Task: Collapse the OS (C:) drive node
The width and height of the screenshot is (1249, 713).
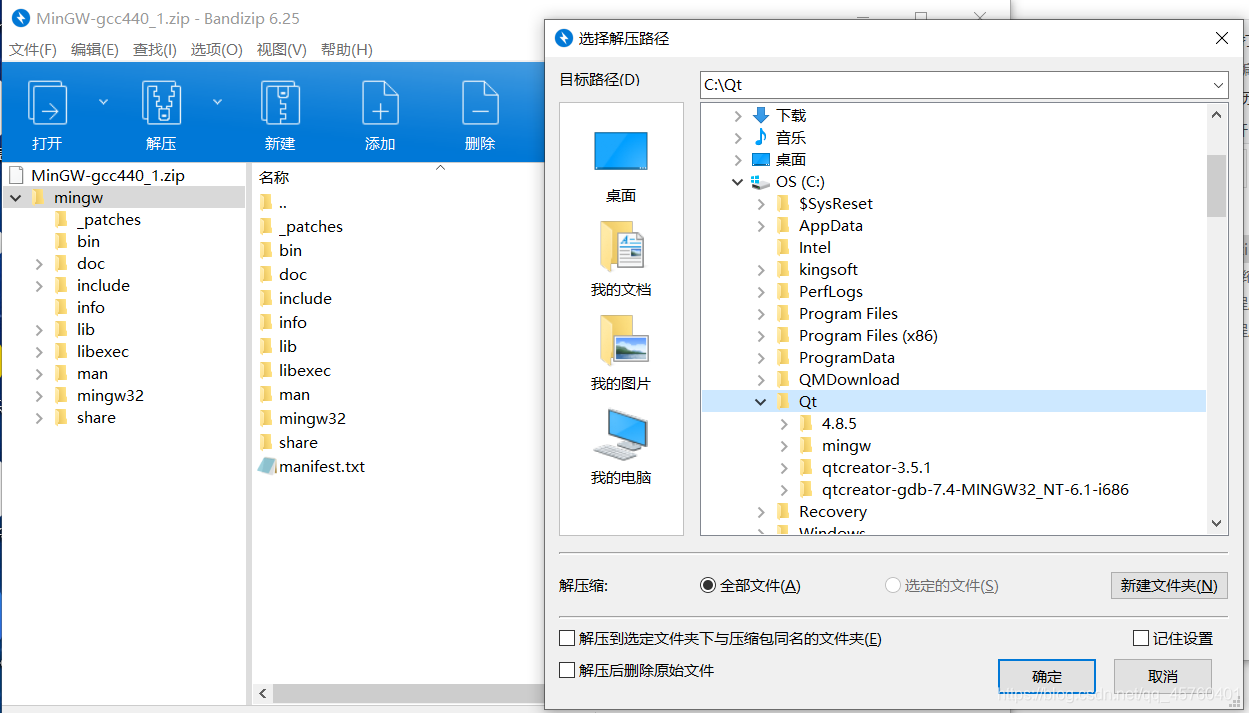Action: tap(738, 182)
